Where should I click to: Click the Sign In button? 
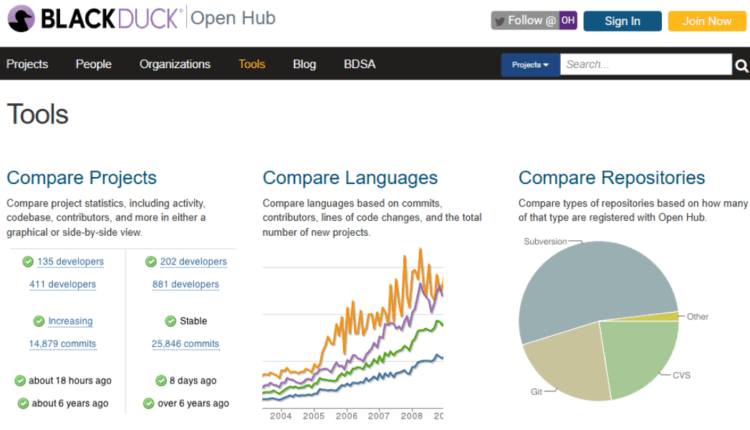(x=622, y=21)
